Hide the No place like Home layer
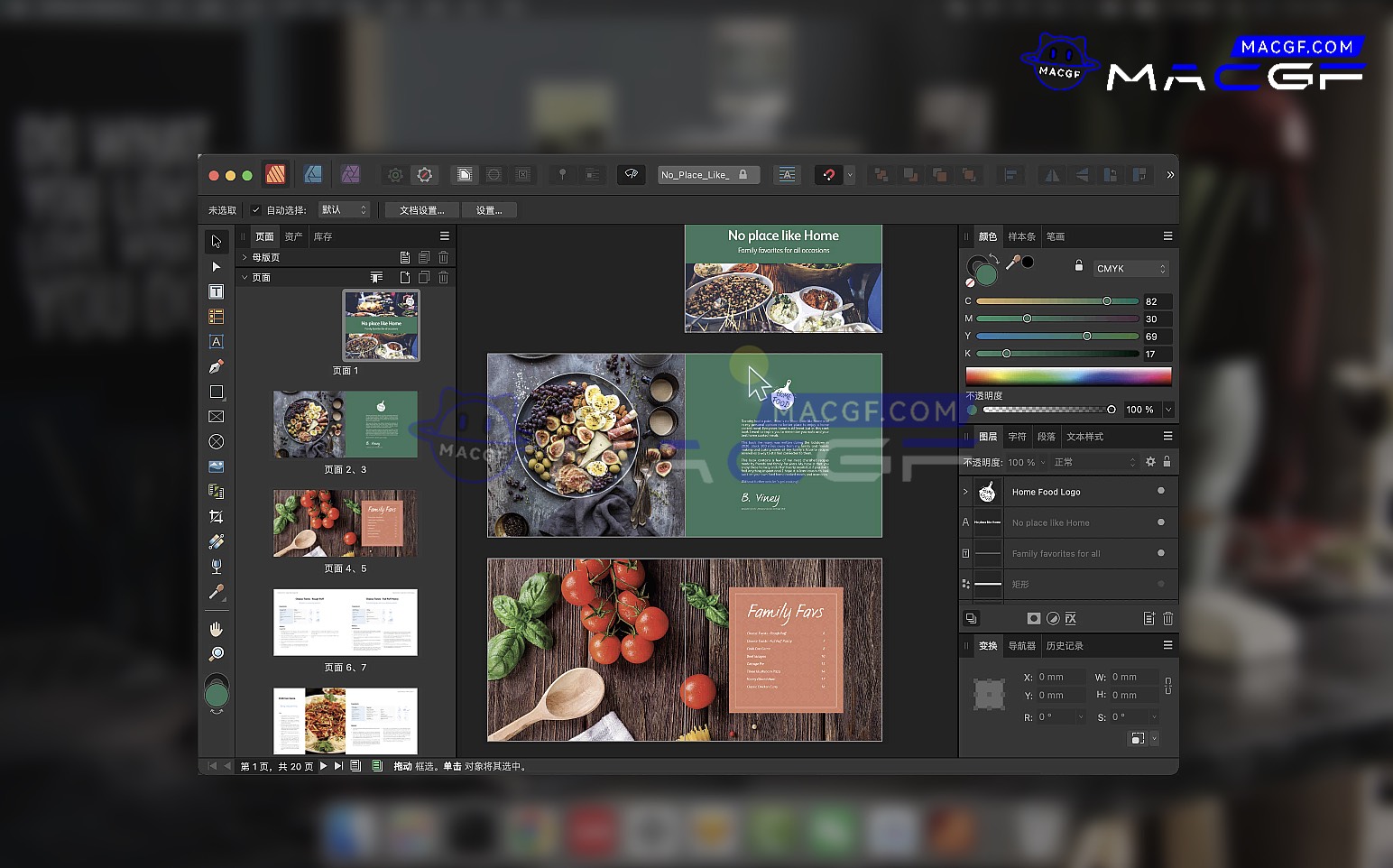The image size is (1393, 868). click(x=1160, y=522)
